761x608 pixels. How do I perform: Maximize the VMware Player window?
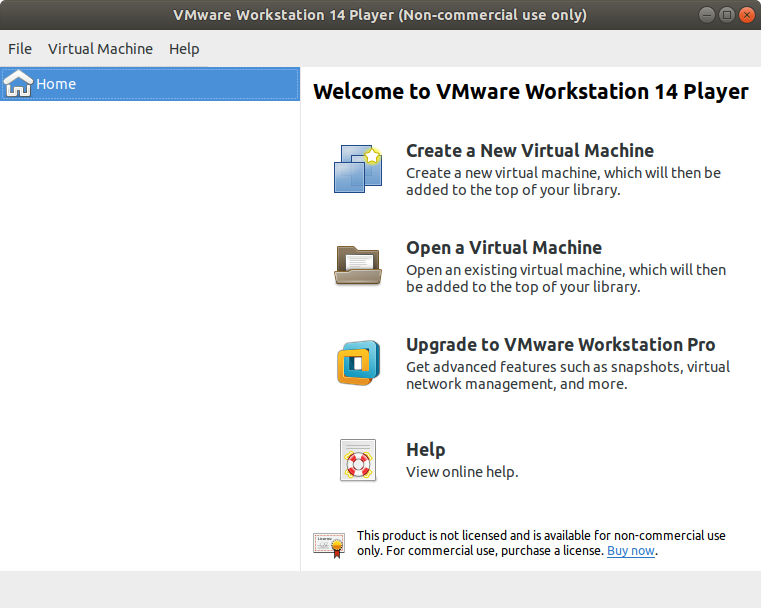tap(727, 15)
